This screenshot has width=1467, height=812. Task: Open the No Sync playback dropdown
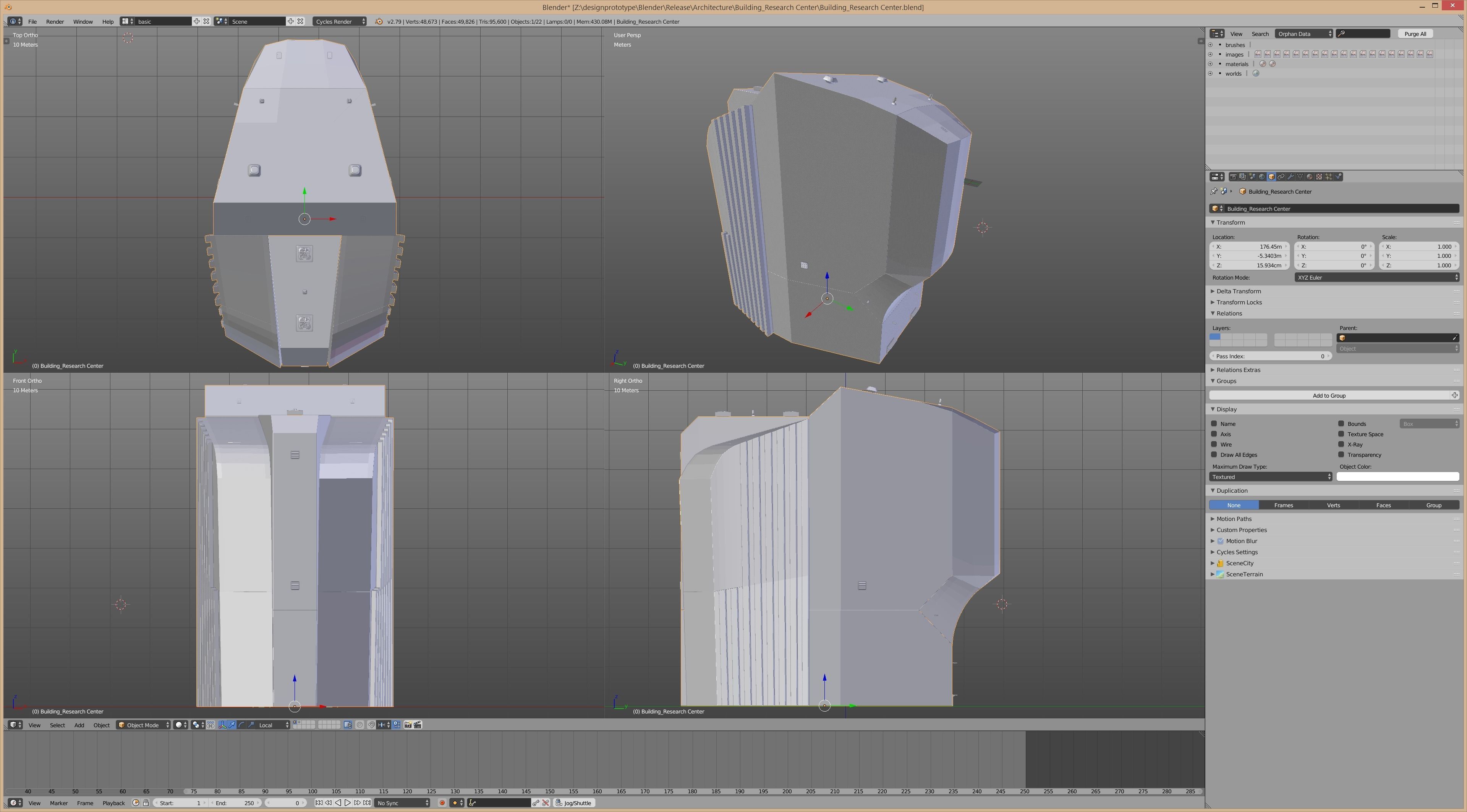point(403,803)
